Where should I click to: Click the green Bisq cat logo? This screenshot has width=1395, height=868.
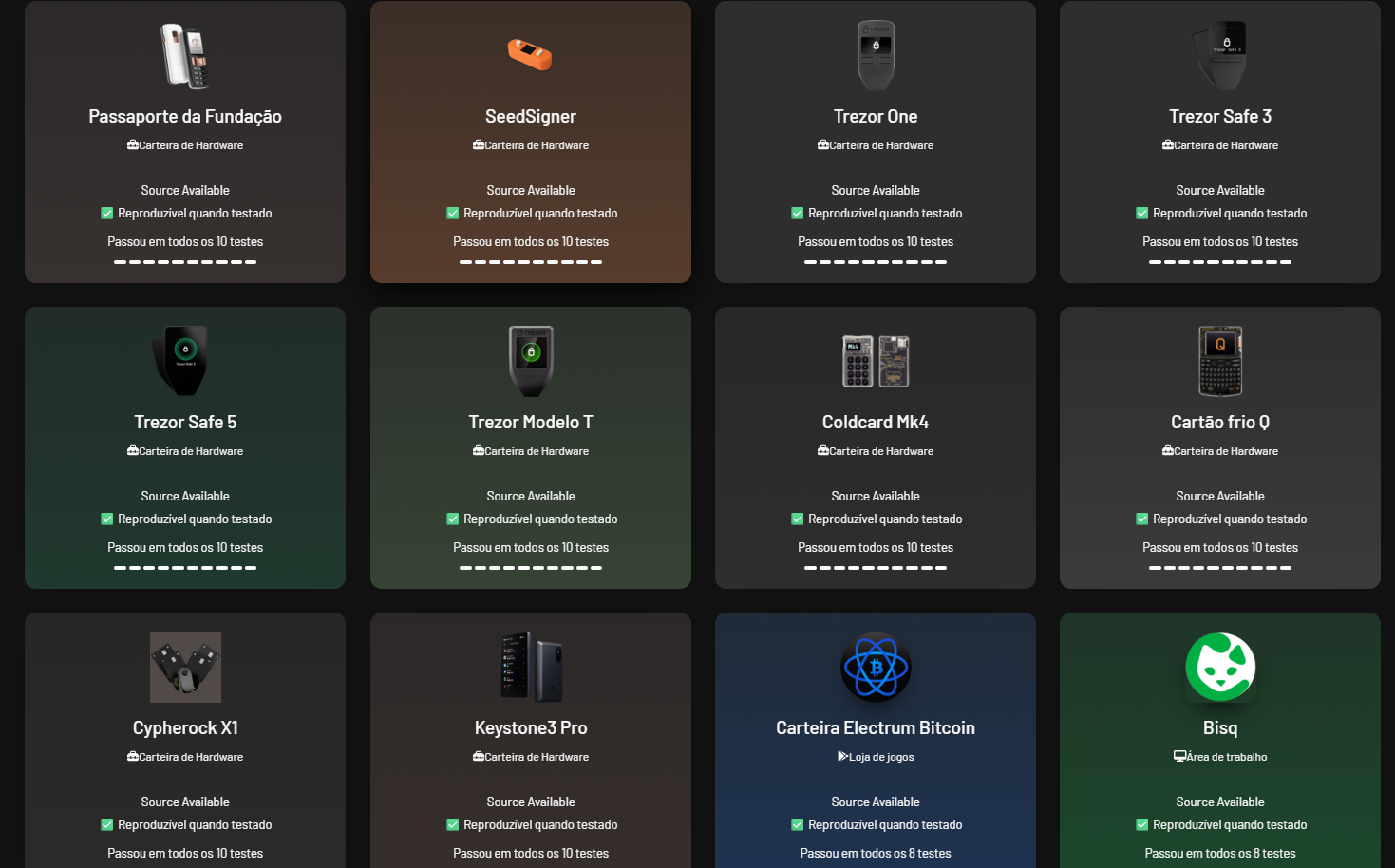point(1220,667)
